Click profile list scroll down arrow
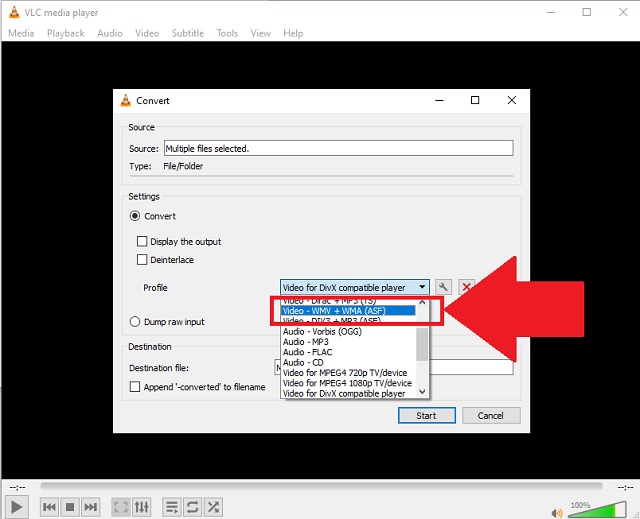The height and width of the screenshot is (519, 640). point(422,392)
